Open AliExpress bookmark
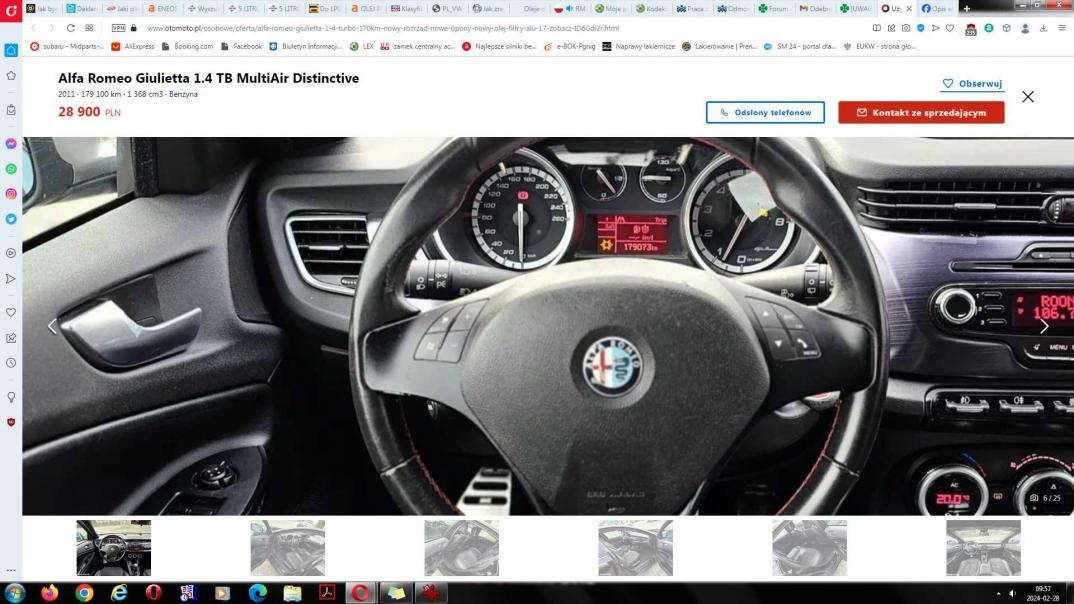 [x=133, y=47]
